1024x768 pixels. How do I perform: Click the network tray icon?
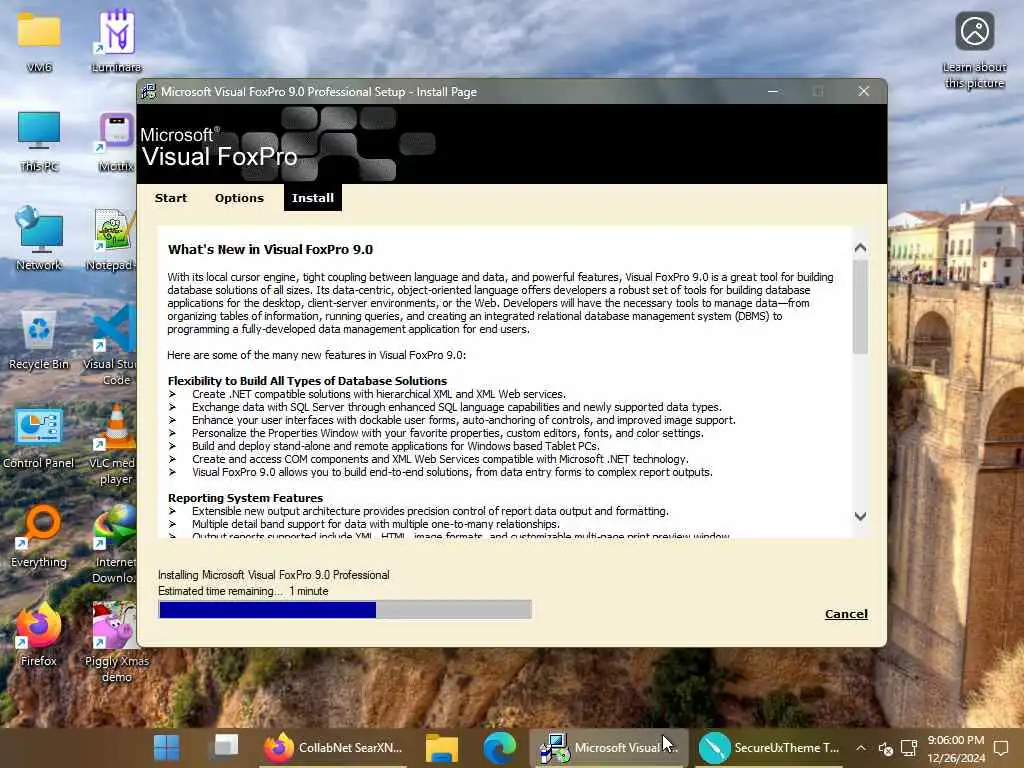[x=908, y=748]
